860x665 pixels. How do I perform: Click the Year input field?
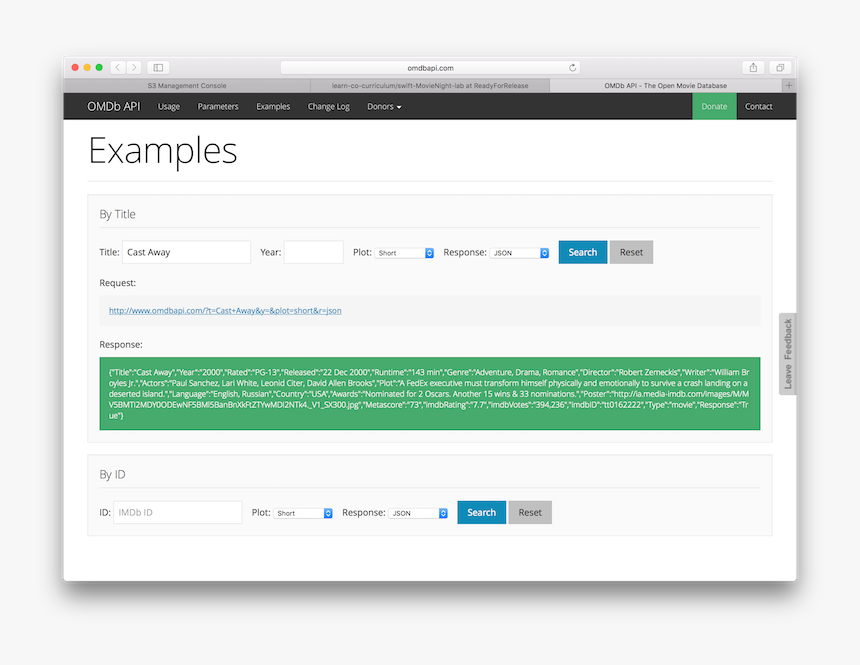(x=314, y=252)
